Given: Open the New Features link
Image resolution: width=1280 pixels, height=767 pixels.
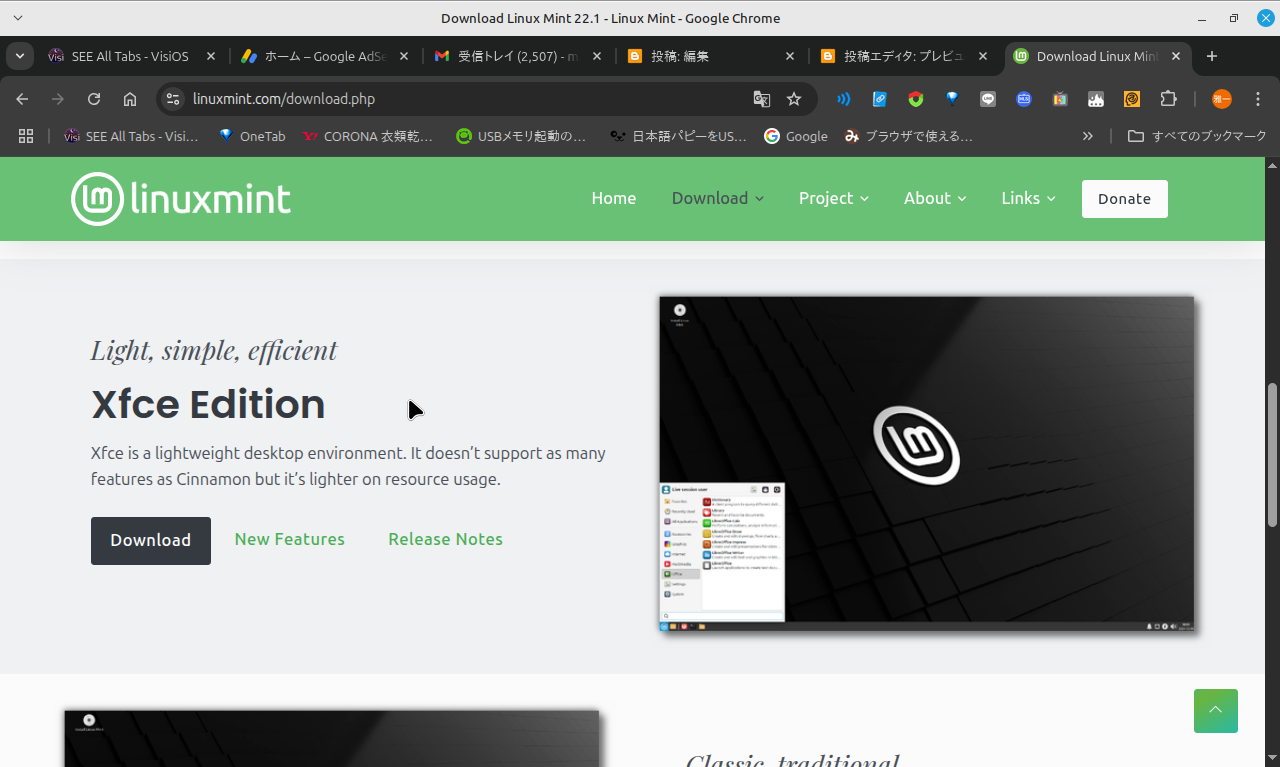Looking at the screenshot, I should click(290, 539).
